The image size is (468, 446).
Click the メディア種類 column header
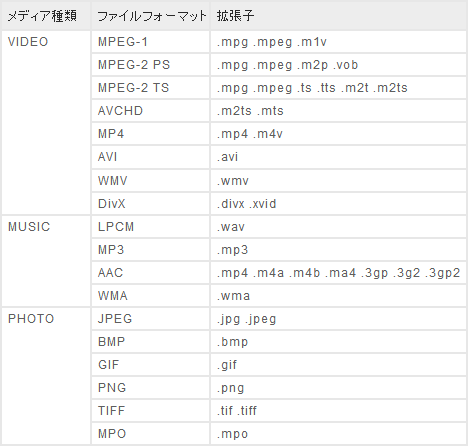pos(46,16)
